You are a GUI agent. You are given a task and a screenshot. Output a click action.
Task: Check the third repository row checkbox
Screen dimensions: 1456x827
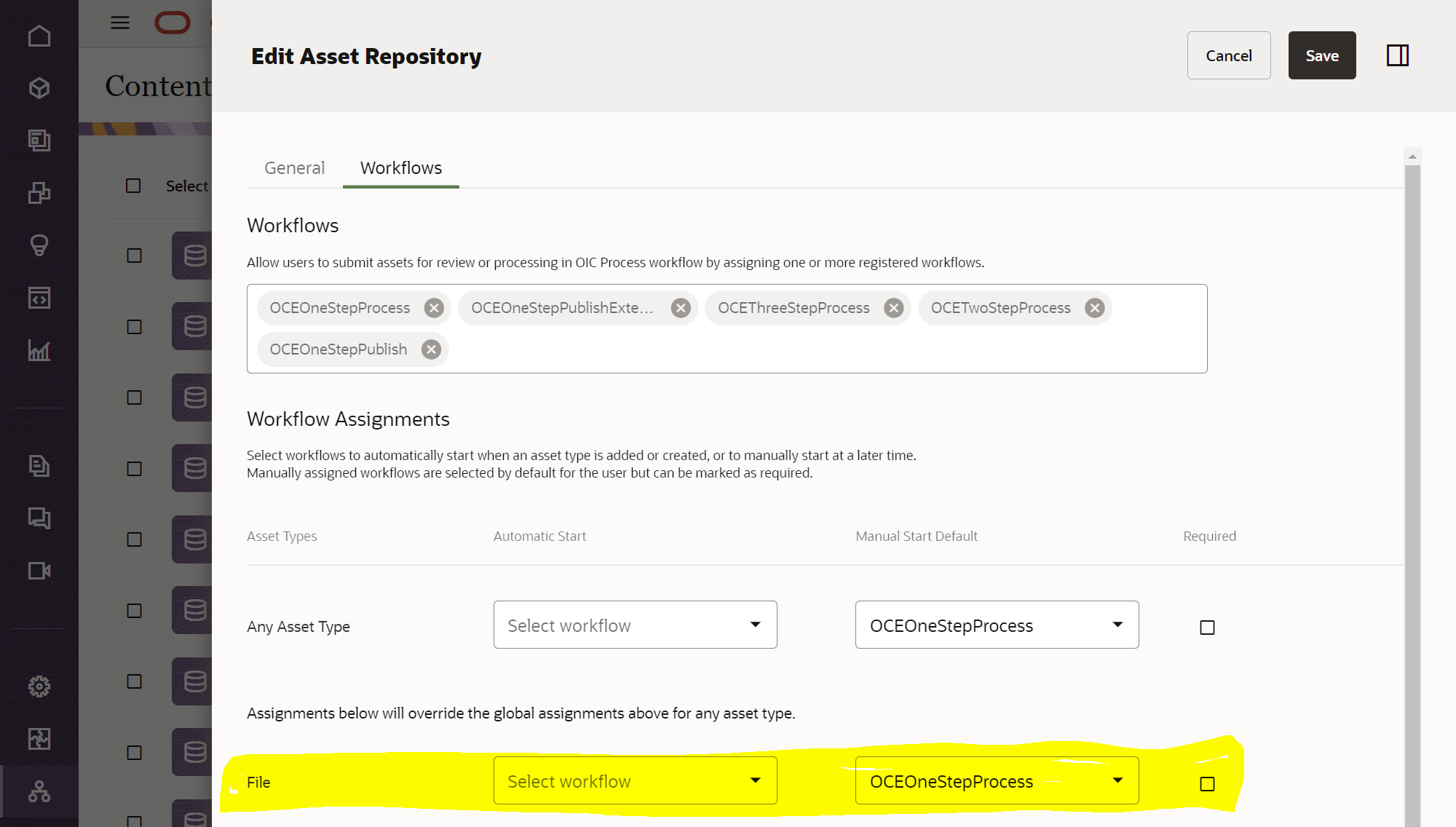[134, 397]
